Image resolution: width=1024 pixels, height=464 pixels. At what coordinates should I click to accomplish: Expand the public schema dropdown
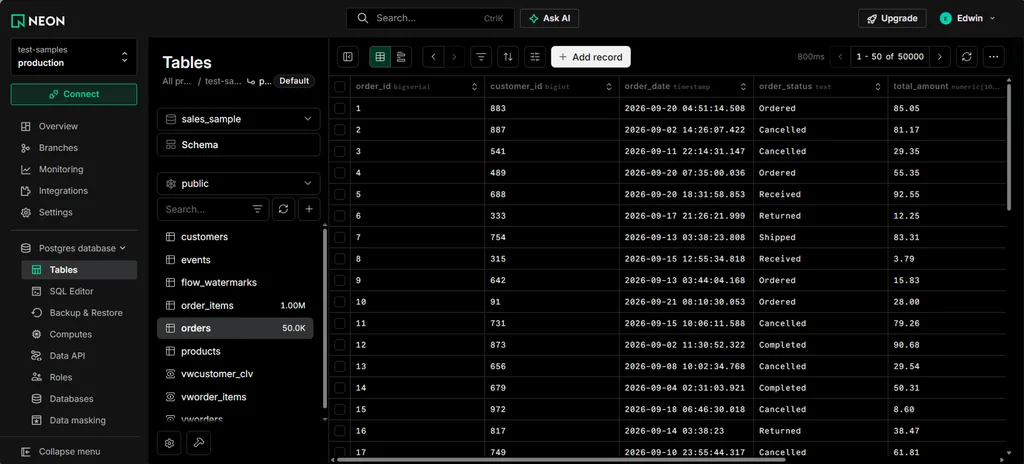(238, 184)
